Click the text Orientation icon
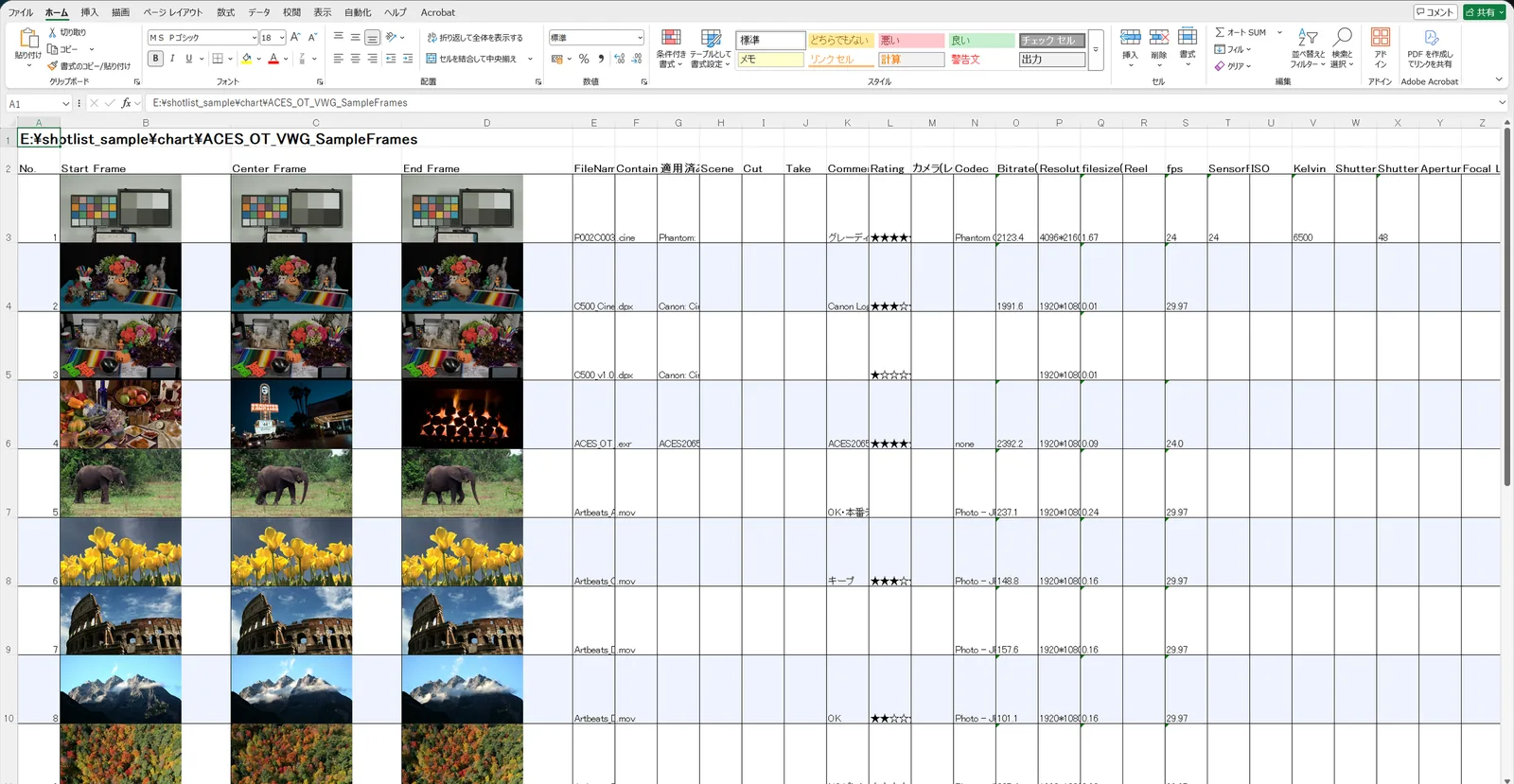1514x784 pixels. 391,38
